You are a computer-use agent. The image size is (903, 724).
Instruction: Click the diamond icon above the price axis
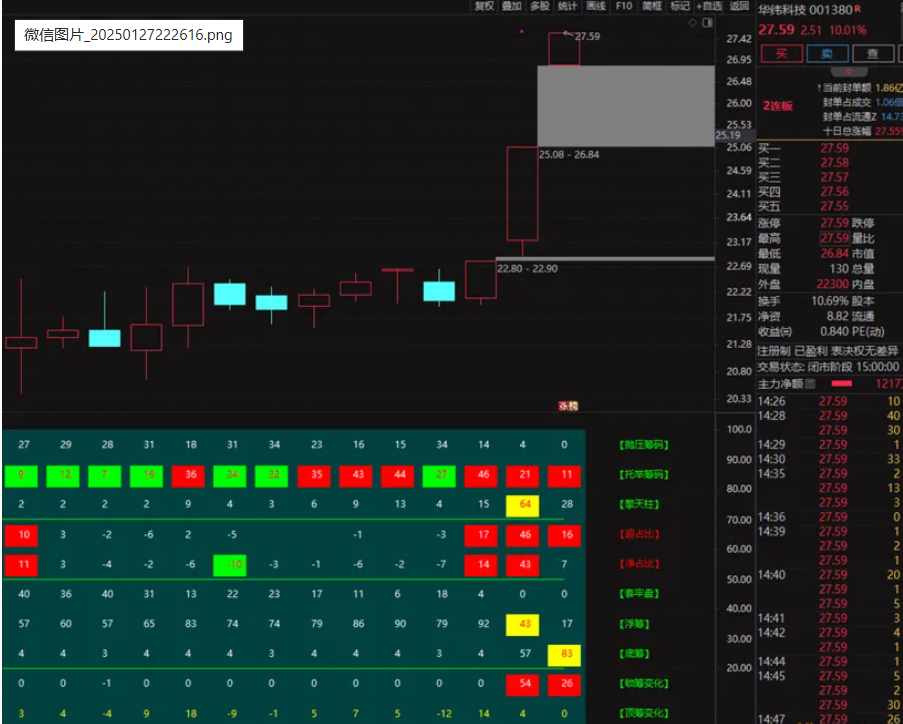pyautogui.click(x=692, y=21)
